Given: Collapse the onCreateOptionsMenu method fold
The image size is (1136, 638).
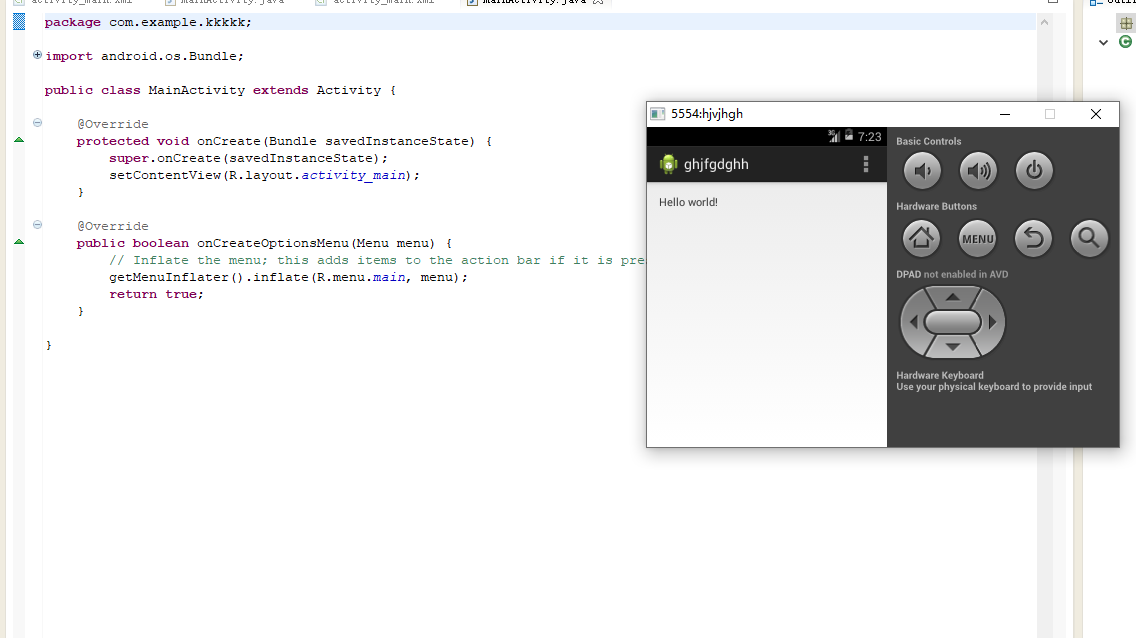Looking at the screenshot, I should 37,225.
